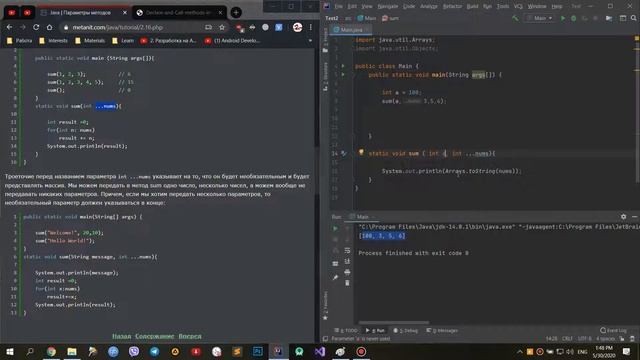Bookmark this page with star icon

(222, 27)
